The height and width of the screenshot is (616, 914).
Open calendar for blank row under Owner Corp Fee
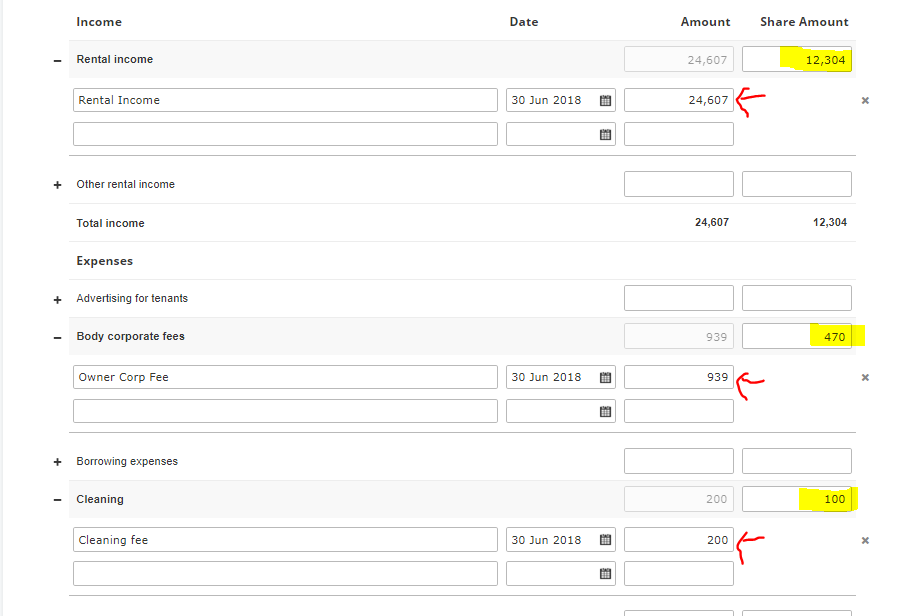pos(606,411)
